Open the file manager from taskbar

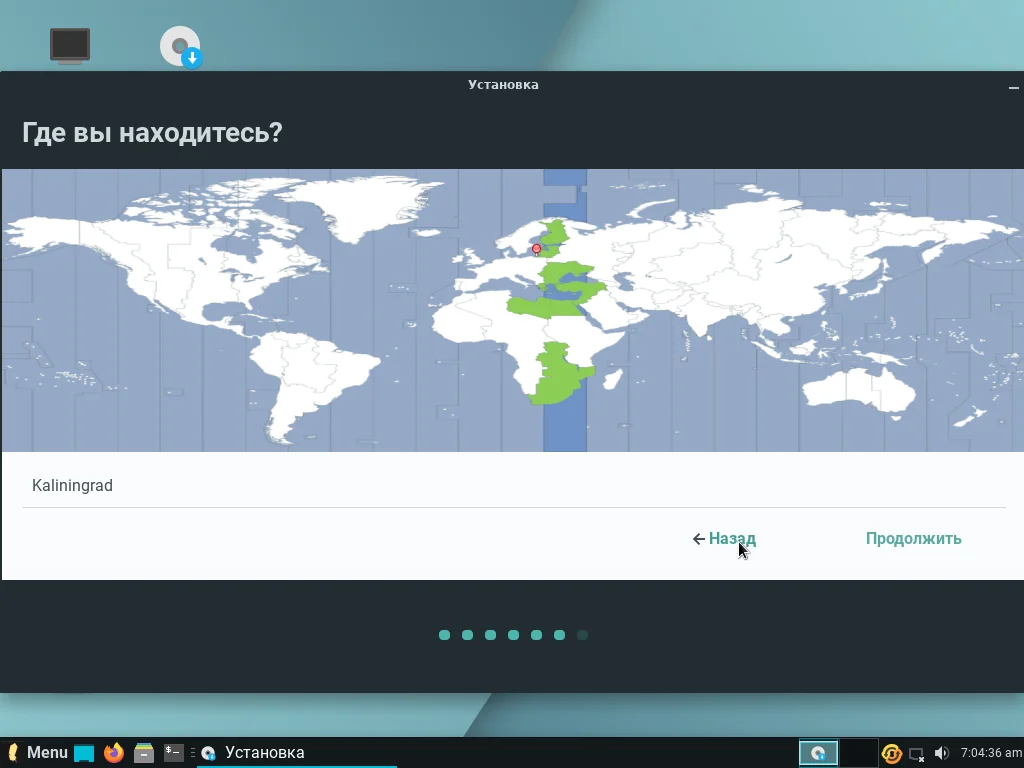(144, 753)
